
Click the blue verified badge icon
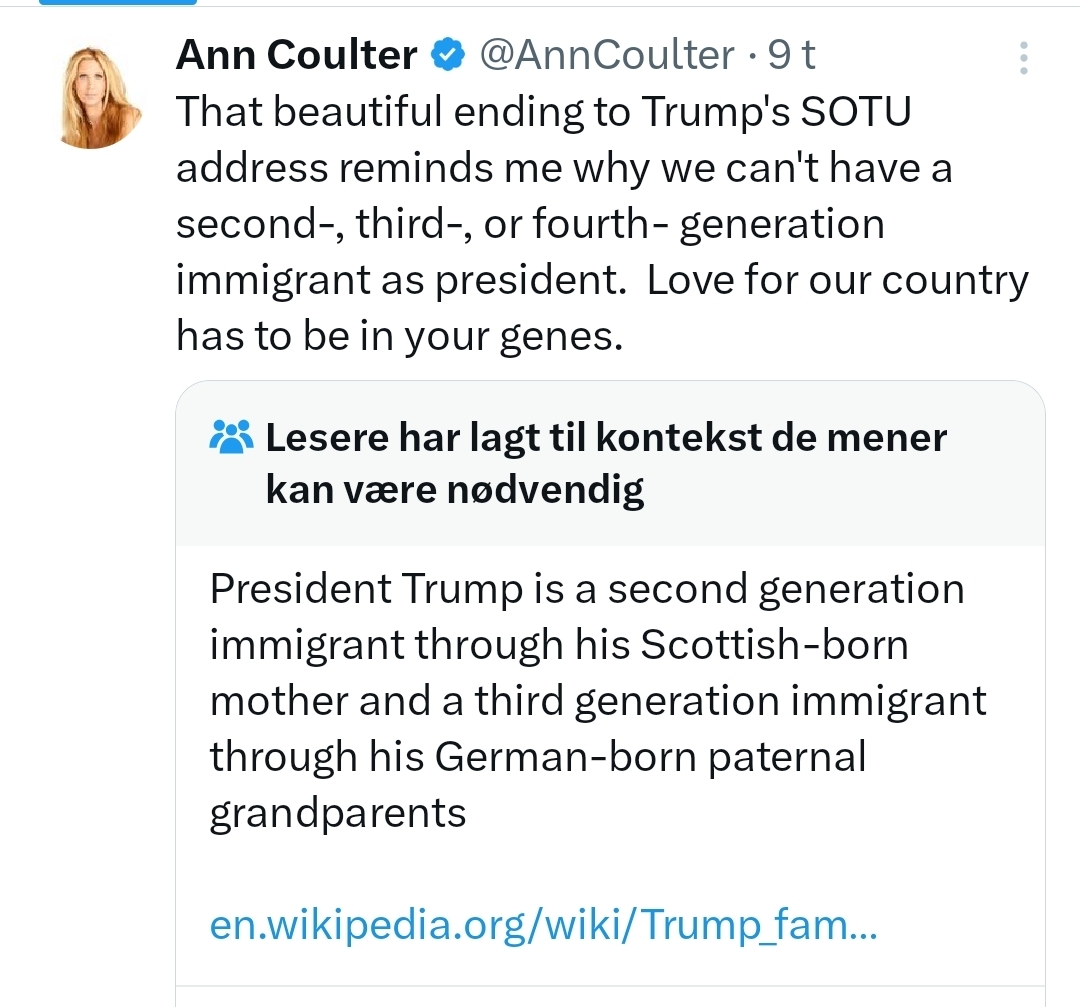[x=448, y=56]
